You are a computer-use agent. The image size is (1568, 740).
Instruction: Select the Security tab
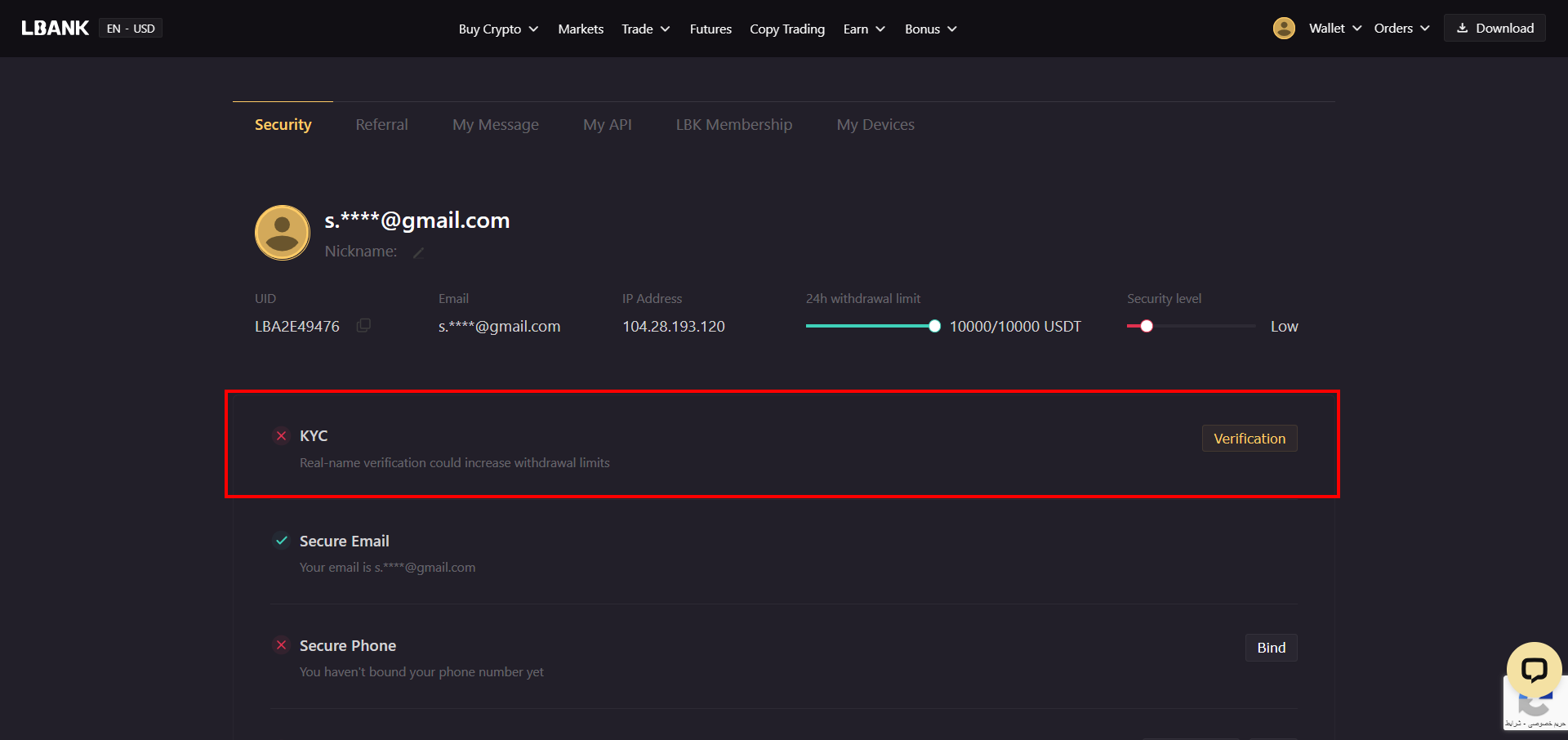(283, 124)
